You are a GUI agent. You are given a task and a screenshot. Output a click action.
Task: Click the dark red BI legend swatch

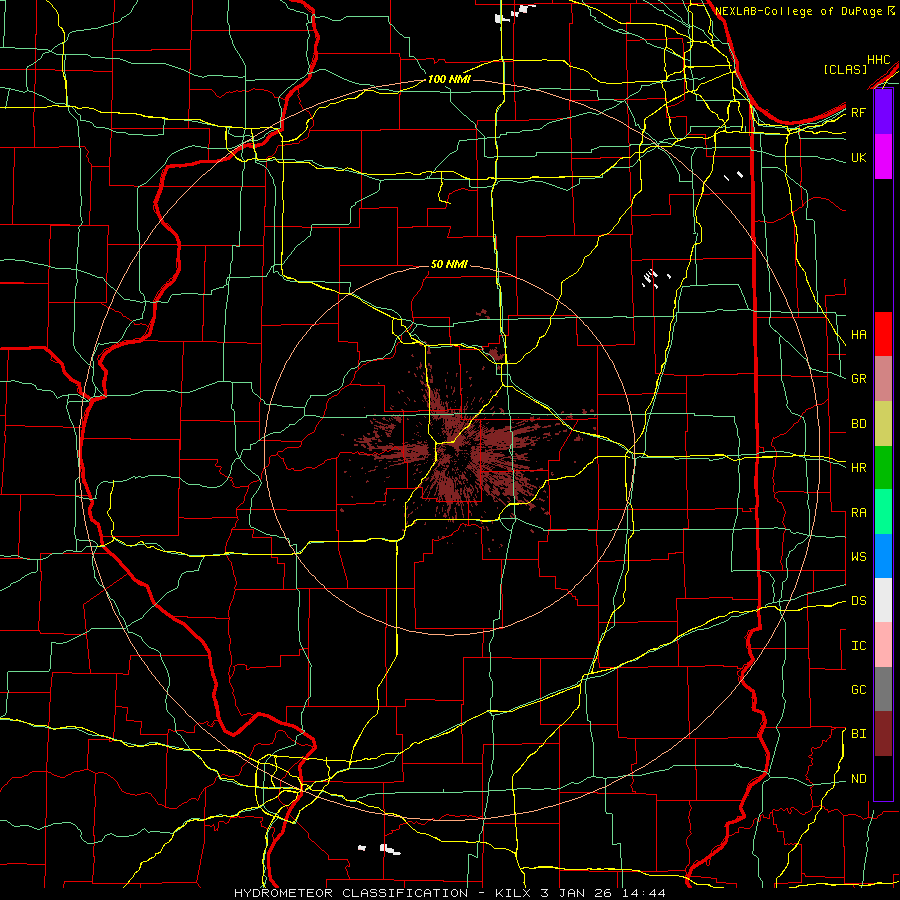coord(883,734)
